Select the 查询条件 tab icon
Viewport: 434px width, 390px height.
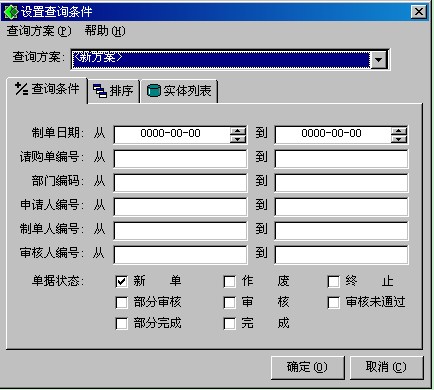[x=22, y=89]
